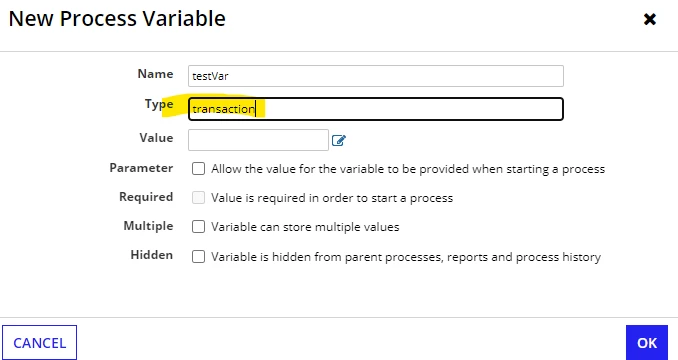Click the OK button
Image resolution: width=678 pixels, height=360 pixels.
coord(647,343)
